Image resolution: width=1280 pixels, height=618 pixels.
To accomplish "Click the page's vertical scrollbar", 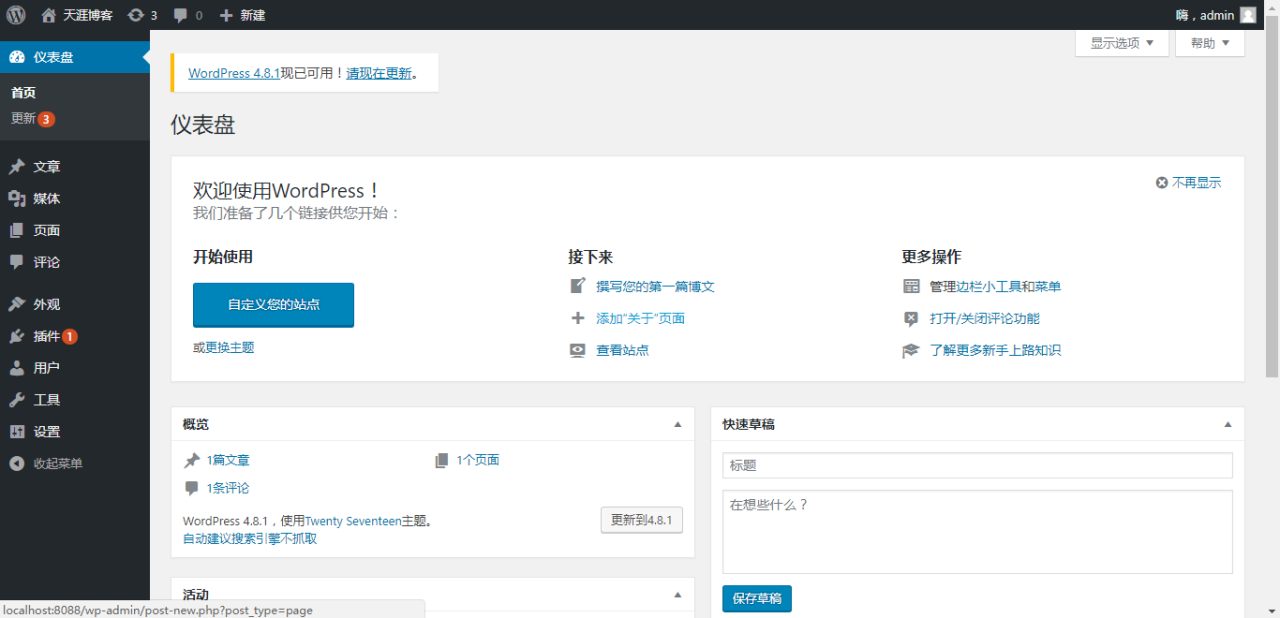I will coord(1272,200).
